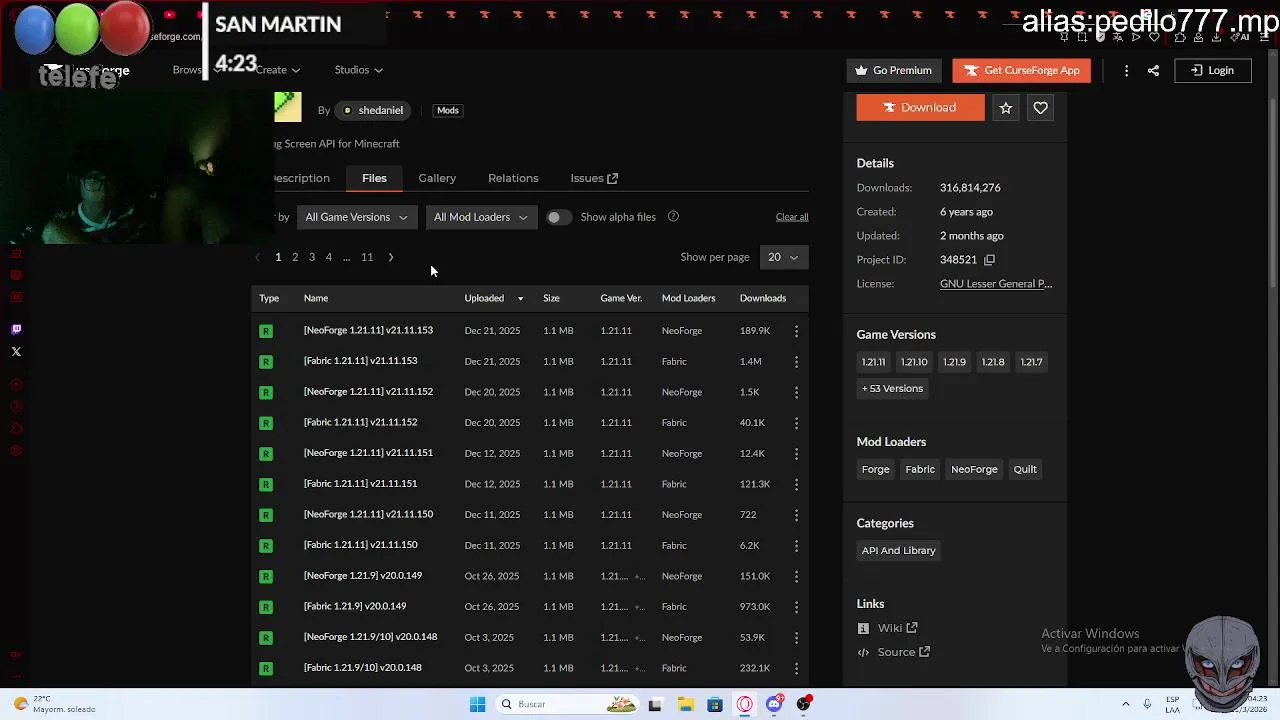Open options for [NeoForge 1.21.11] v21.11.153
The image size is (1280, 720).
pyautogui.click(x=796, y=331)
